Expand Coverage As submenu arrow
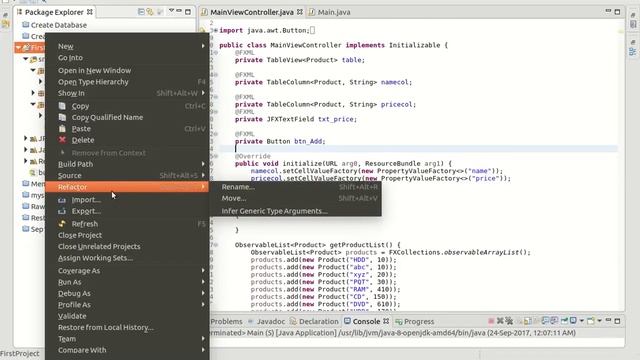The image size is (640, 360). coord(203,271)
